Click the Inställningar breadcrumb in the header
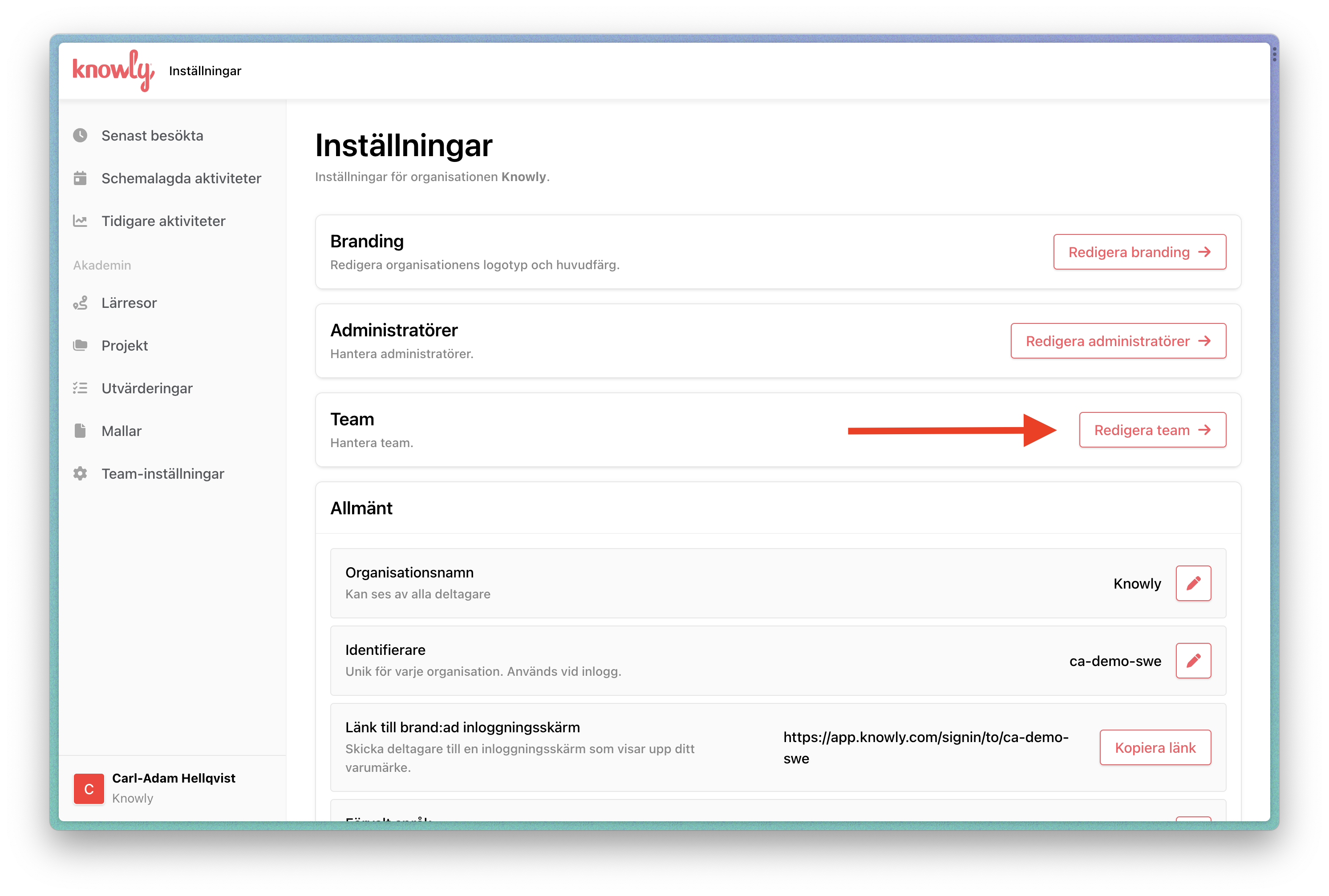 click(x=205, y=71)
